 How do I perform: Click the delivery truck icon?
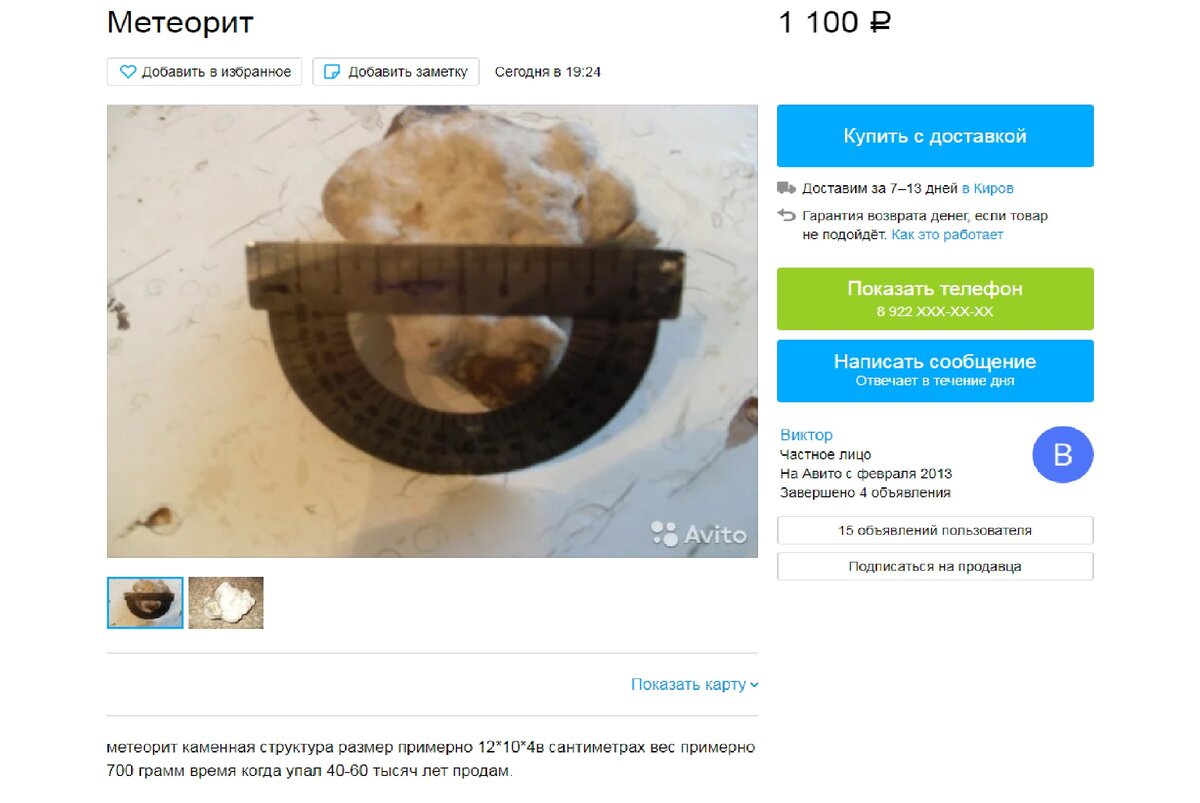tap(787, 188)
